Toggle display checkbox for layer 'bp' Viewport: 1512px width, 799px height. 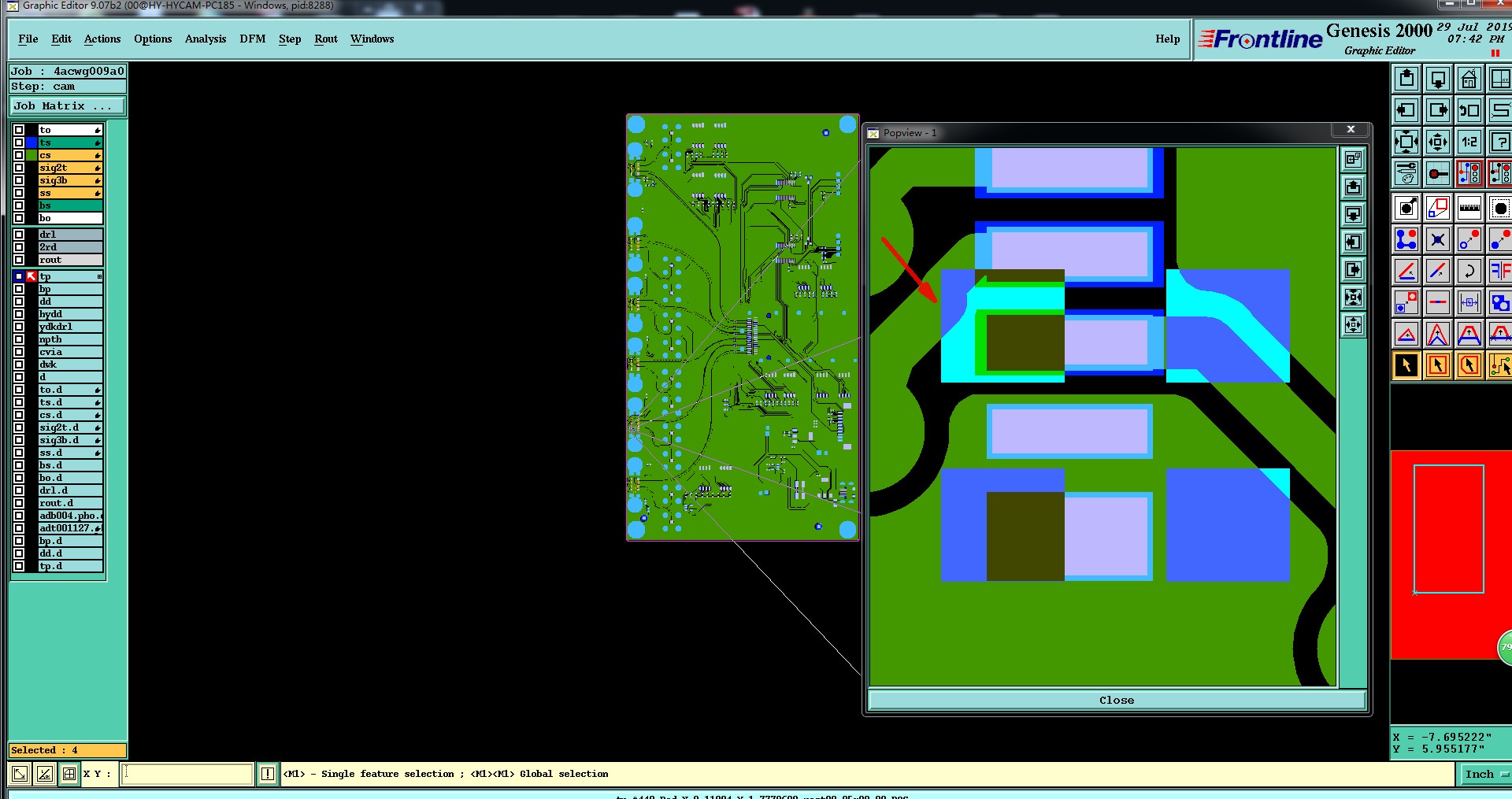point(19,289)
